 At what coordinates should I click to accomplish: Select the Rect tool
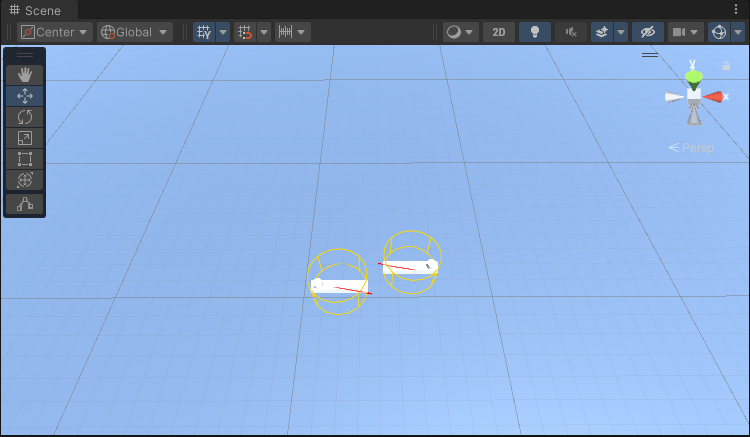[x=24, y=159]
